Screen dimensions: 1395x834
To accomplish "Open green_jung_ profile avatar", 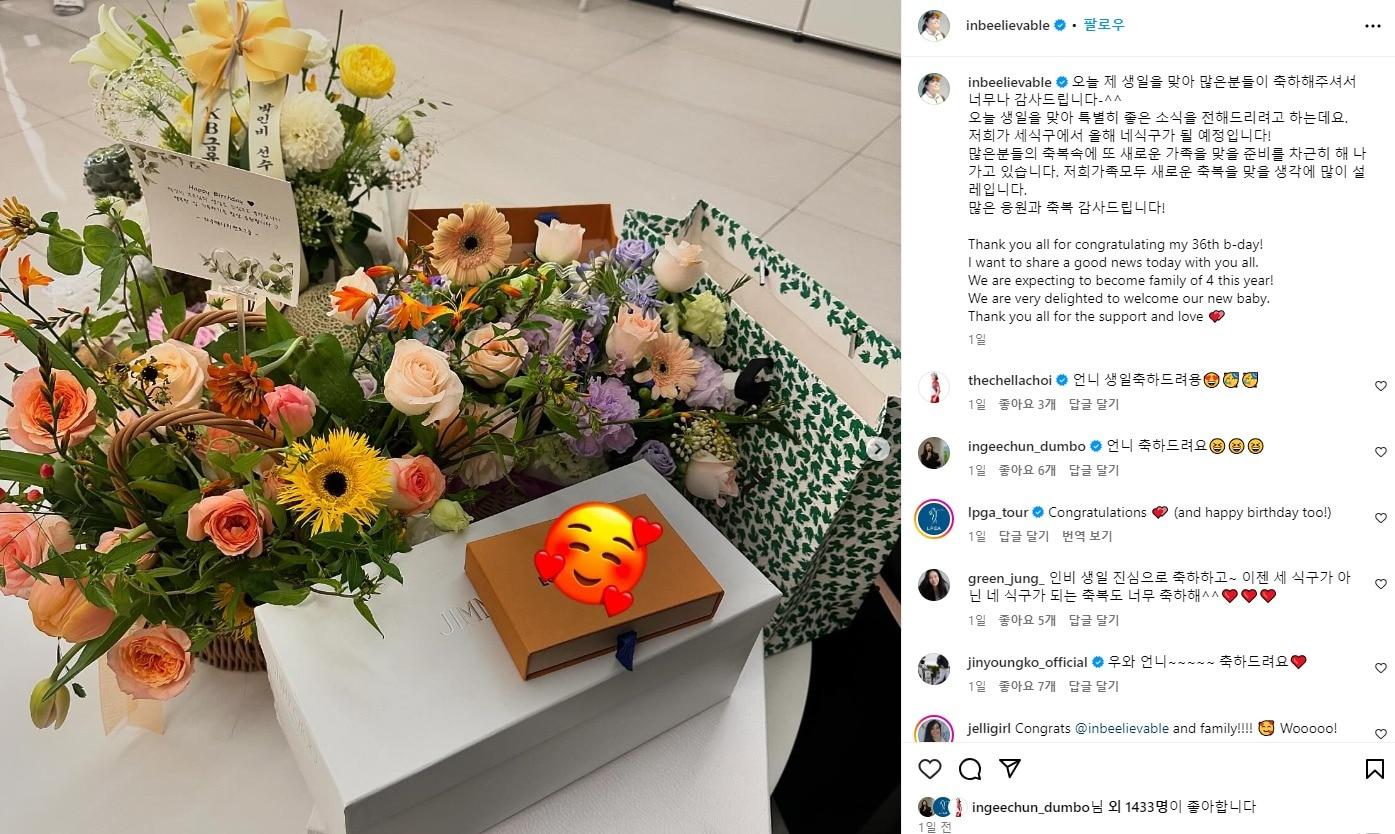I will 934,584.
